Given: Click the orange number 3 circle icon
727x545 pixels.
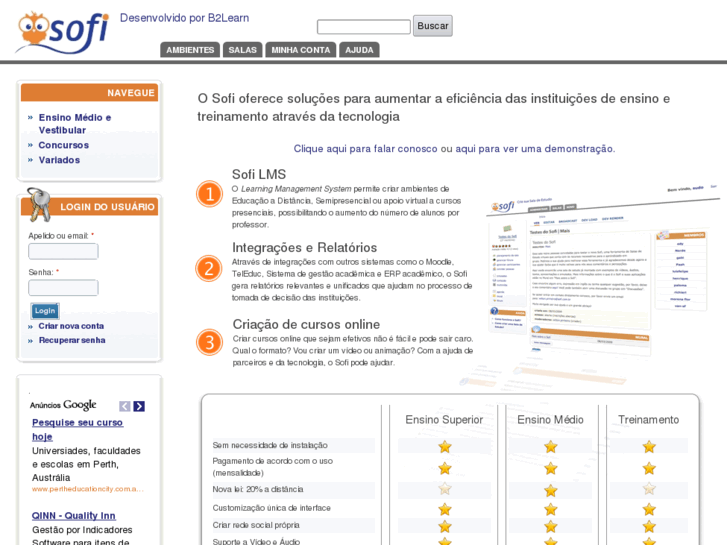Looking at the screenshot, I should pyautogui.click(x=210, y=342).
